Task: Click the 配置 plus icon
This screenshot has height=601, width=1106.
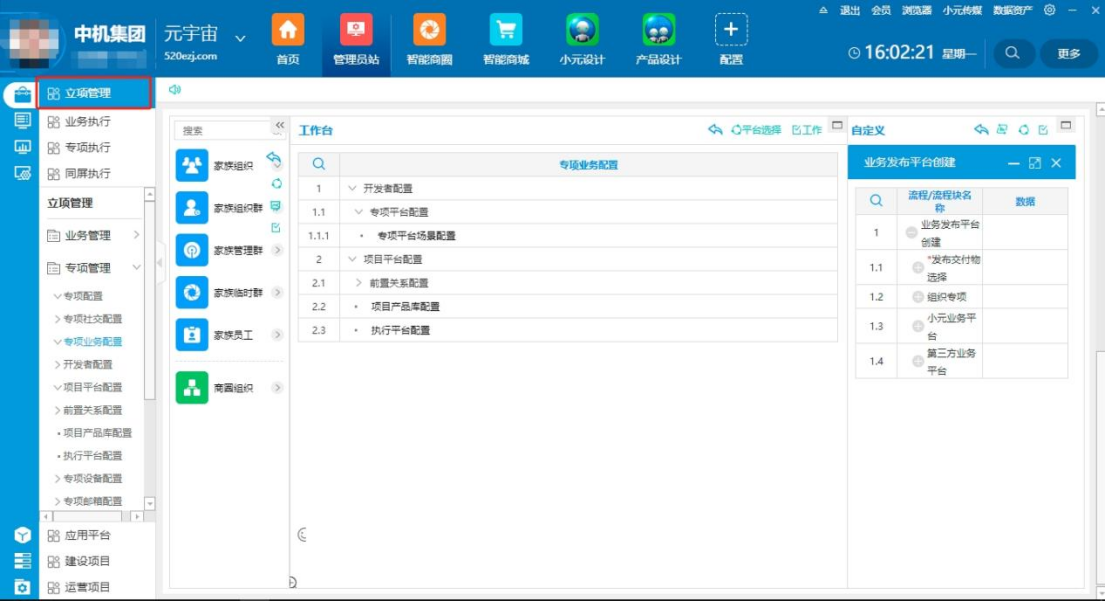Action: coord(731,30)
